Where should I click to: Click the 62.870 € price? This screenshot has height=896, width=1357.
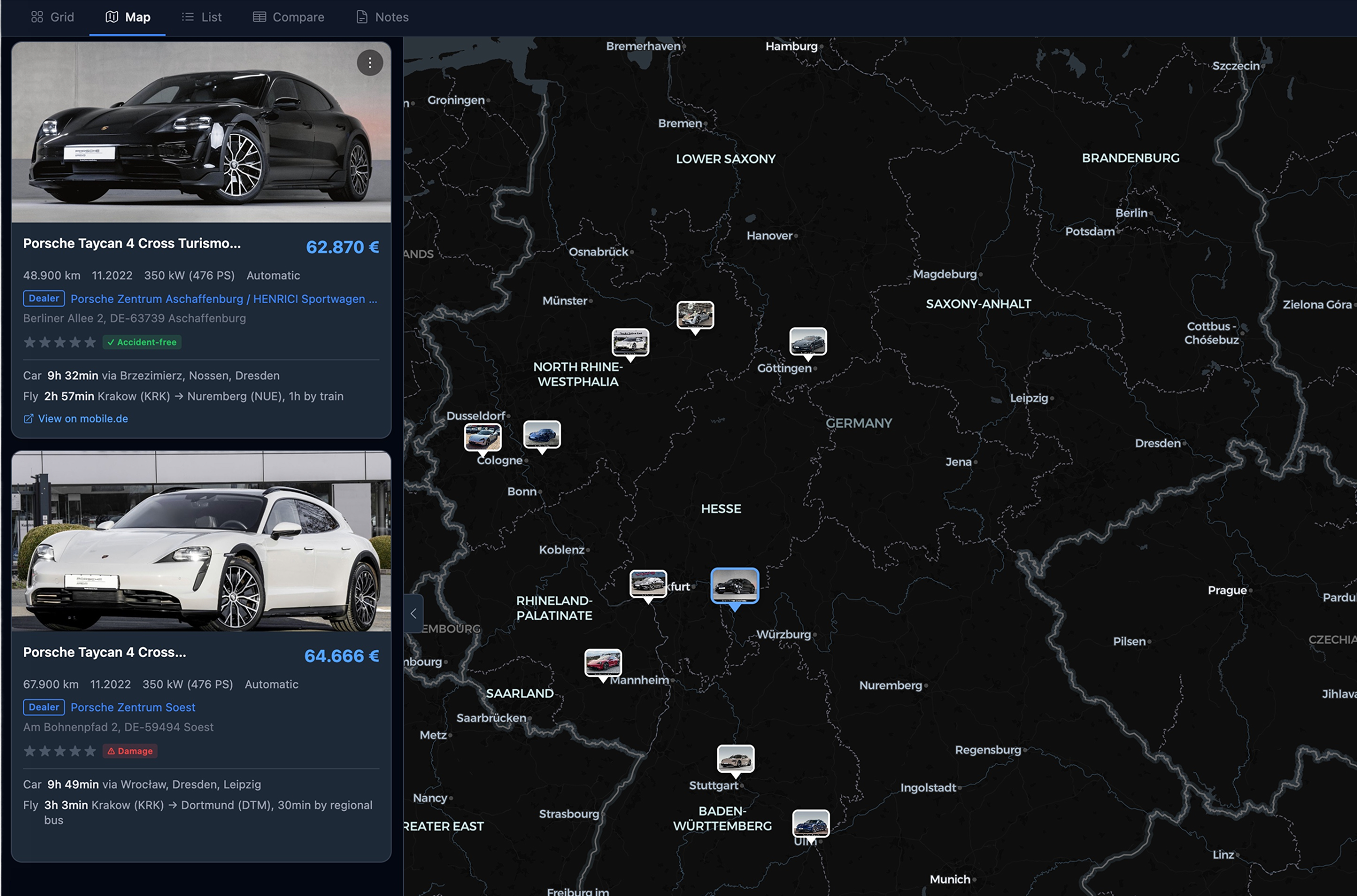(x=343, y=247)
